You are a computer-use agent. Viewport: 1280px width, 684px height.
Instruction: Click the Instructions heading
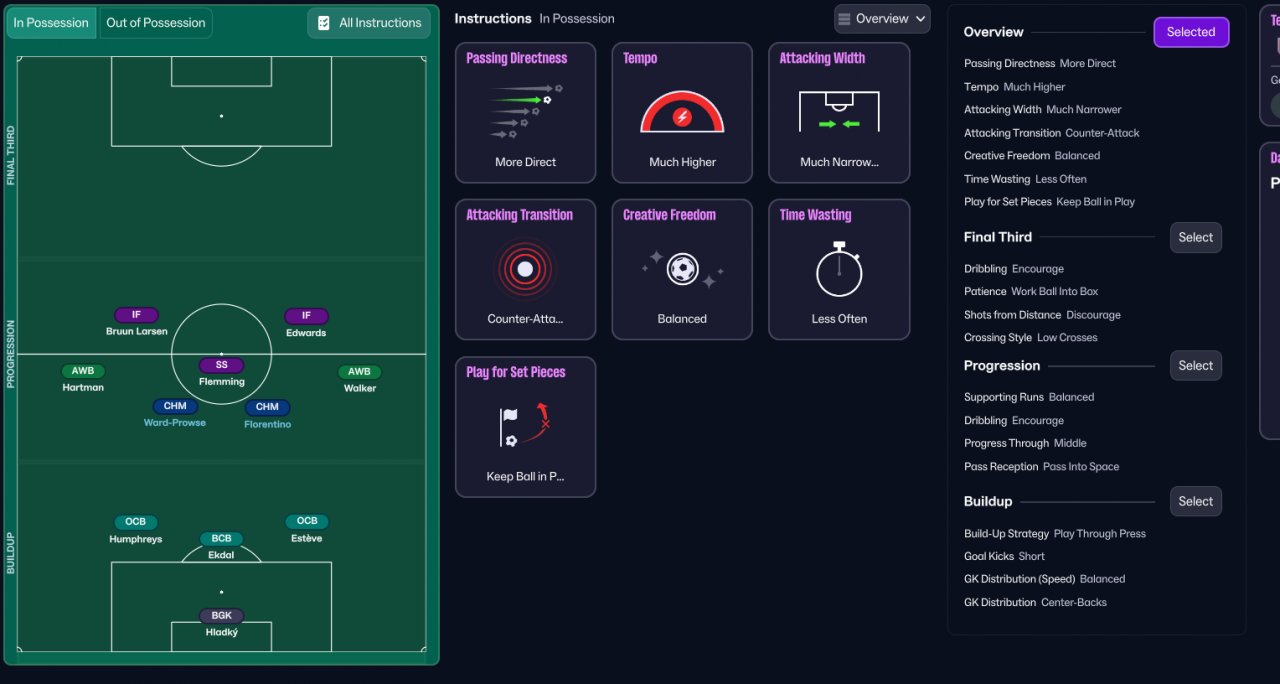point(493,19)
